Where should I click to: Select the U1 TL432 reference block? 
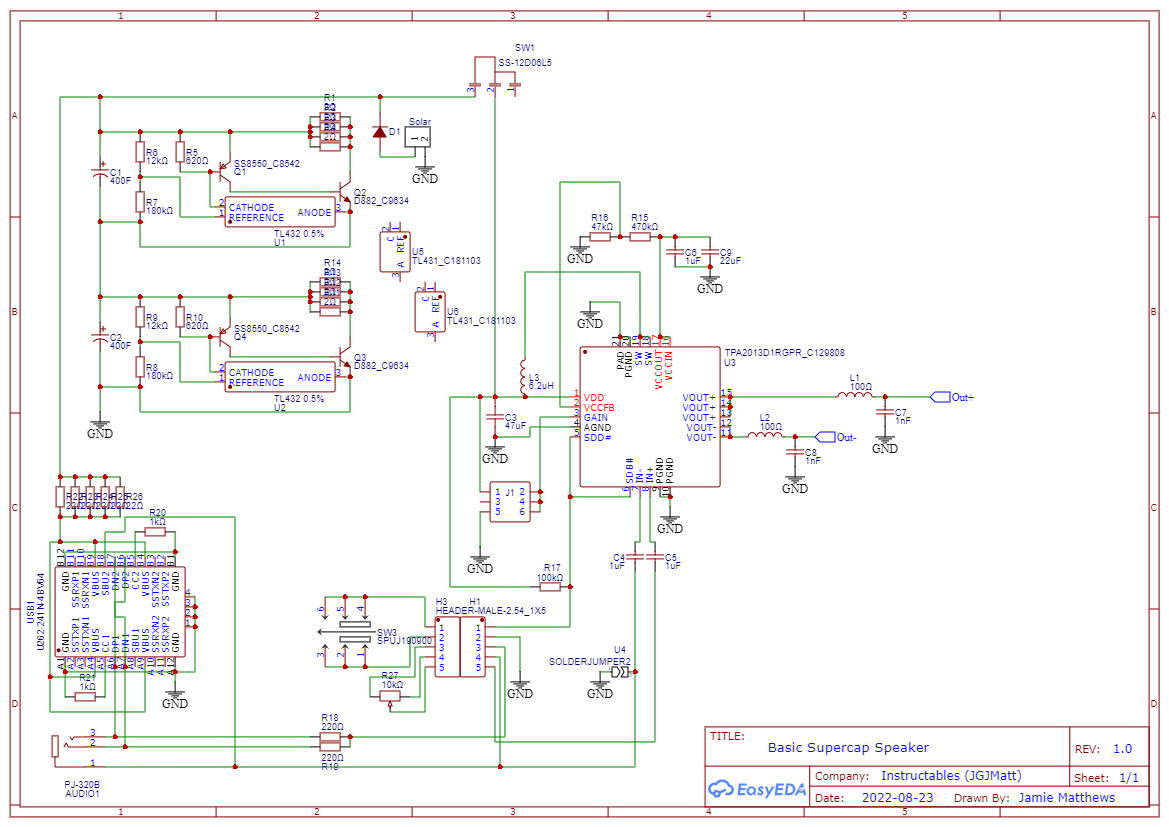pos(280,214)
